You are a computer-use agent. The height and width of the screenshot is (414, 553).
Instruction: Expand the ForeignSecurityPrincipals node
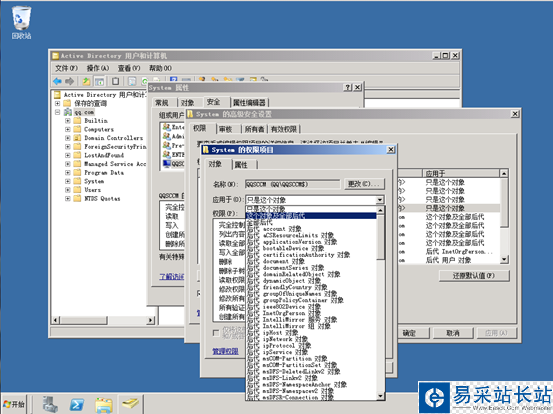click(67, 147)
